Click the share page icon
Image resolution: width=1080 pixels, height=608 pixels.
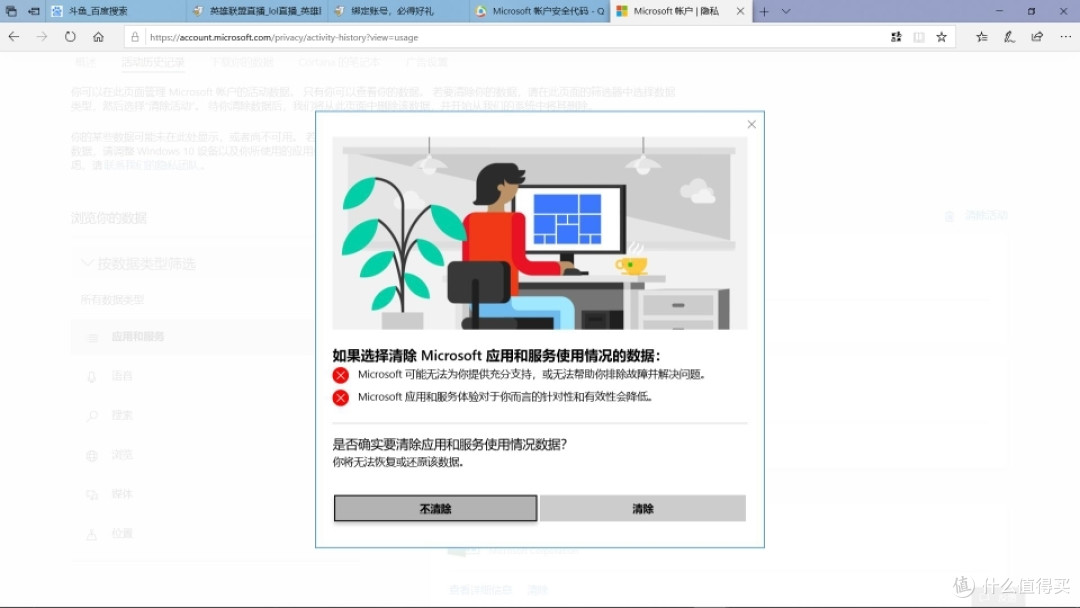click(x=1037, y=37)
